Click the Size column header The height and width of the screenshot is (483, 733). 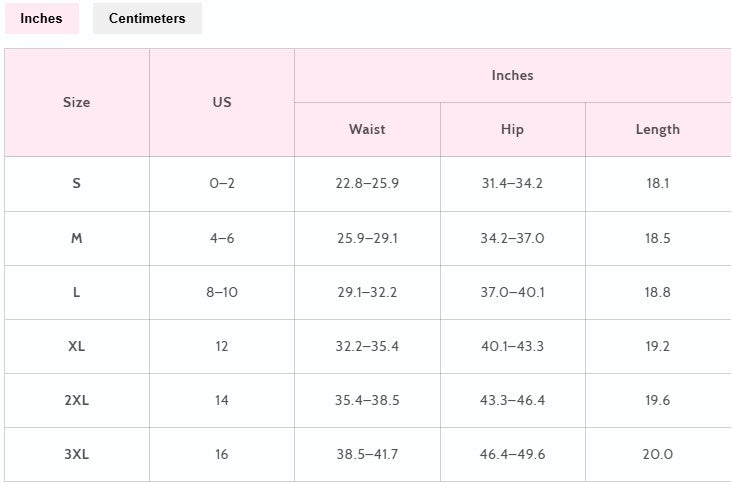[77, 102]
